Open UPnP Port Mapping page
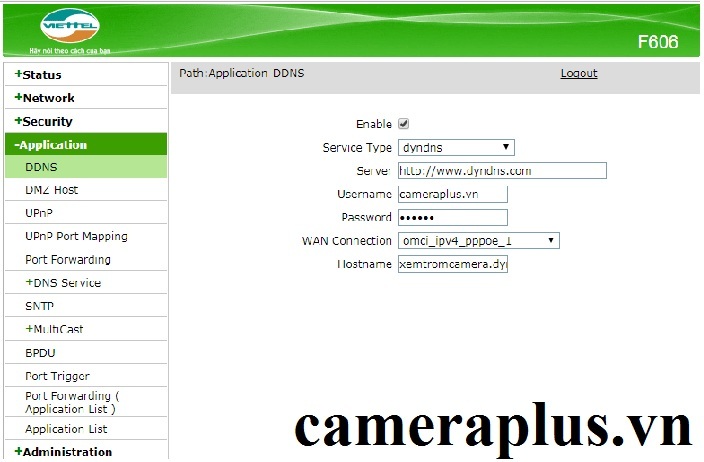Image resolution: width=704 pixels, height=462 pixels. point(76,236)
